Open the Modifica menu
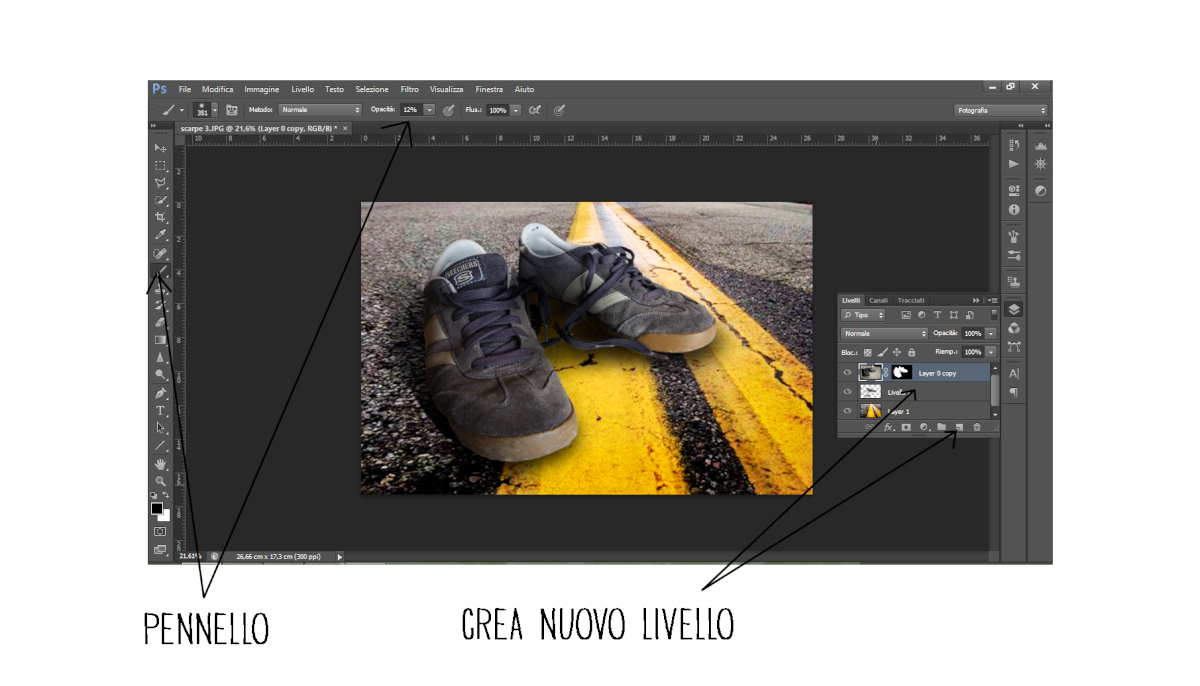Image resolution: width=1200 pixels, height=686 pixels. click(x=217, y=89)
